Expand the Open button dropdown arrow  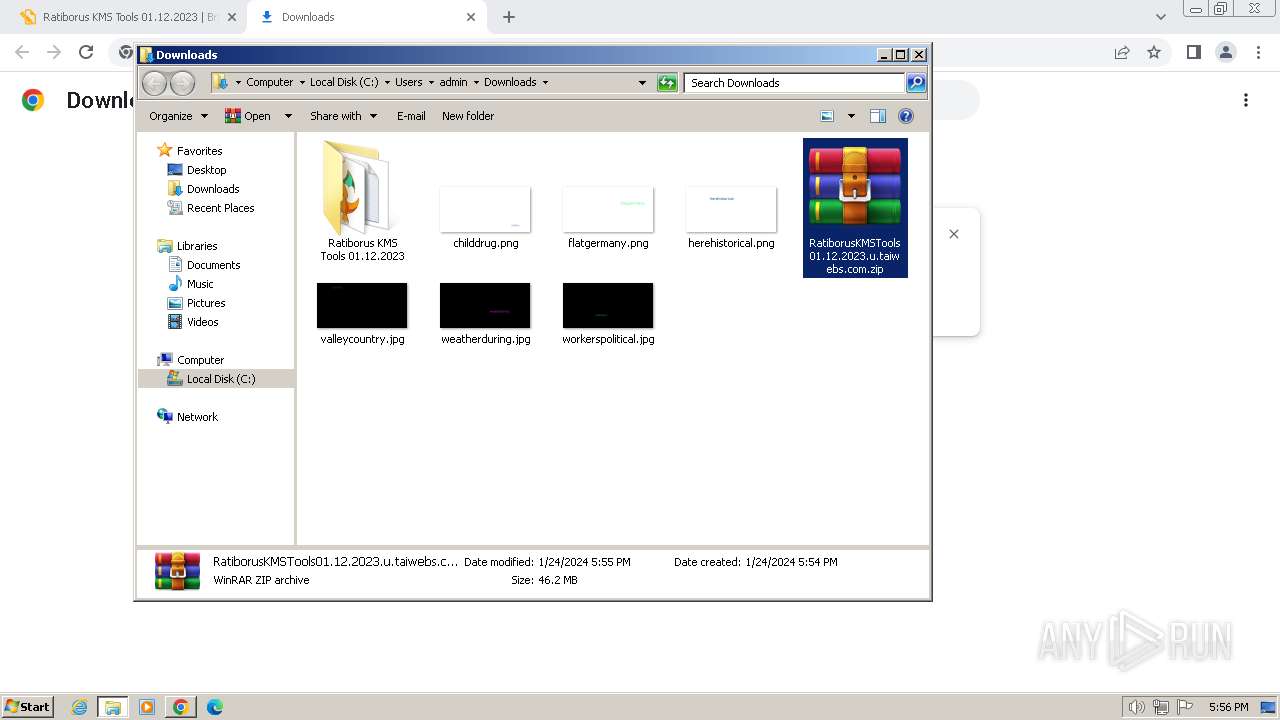288,116
